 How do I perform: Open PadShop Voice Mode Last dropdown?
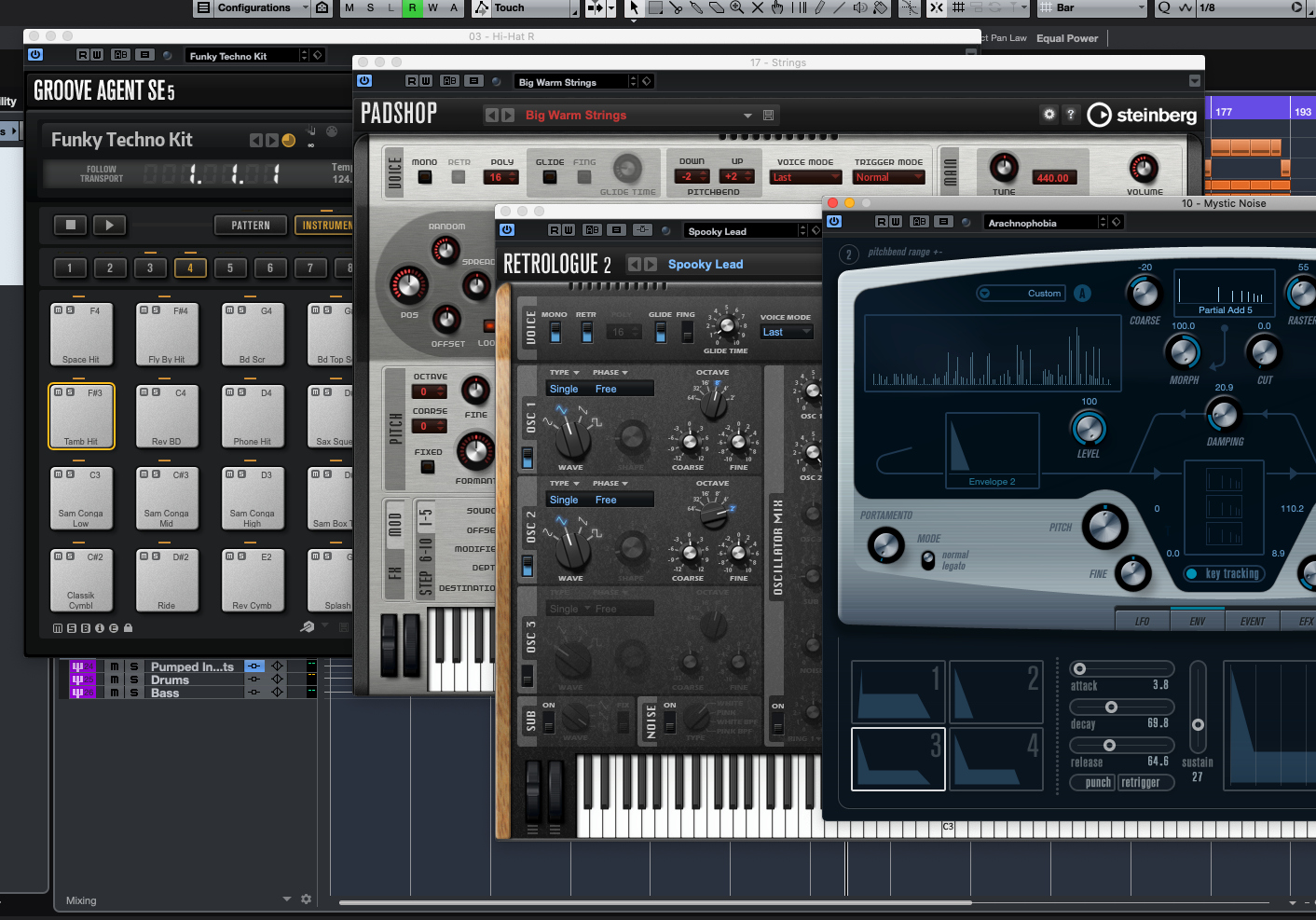pyautogui.click(x=806, y=177)
